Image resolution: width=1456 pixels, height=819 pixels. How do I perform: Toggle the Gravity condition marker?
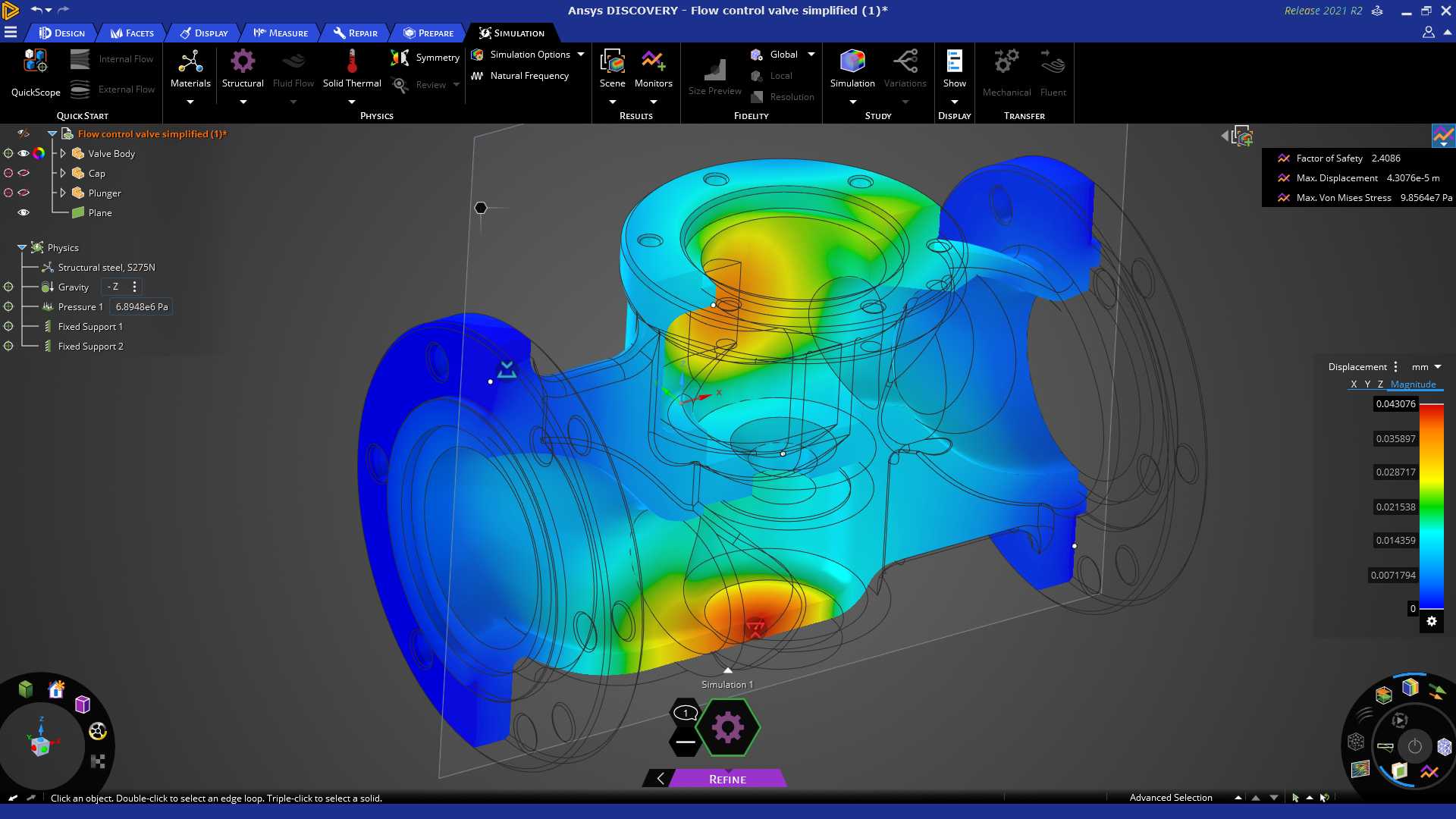click(8, 287)
